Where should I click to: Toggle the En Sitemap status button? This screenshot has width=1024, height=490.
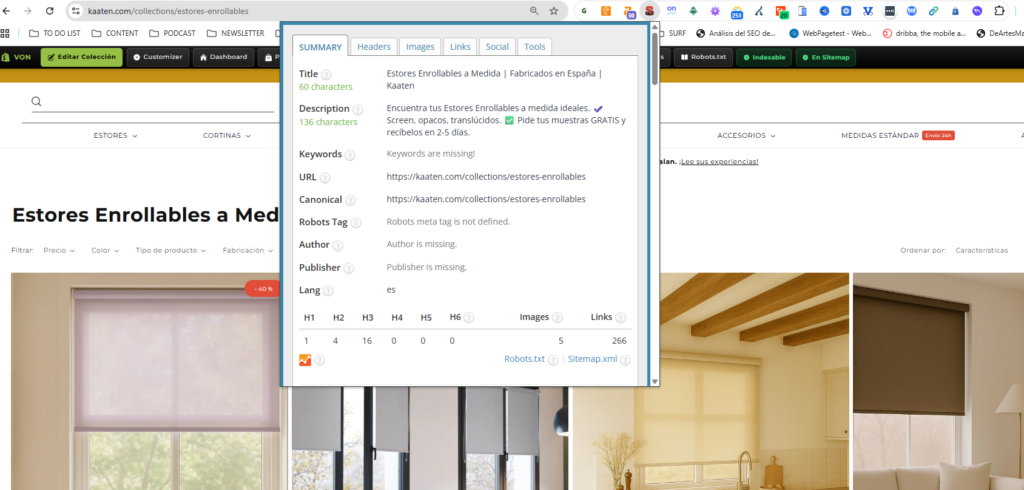pos(825,57)
